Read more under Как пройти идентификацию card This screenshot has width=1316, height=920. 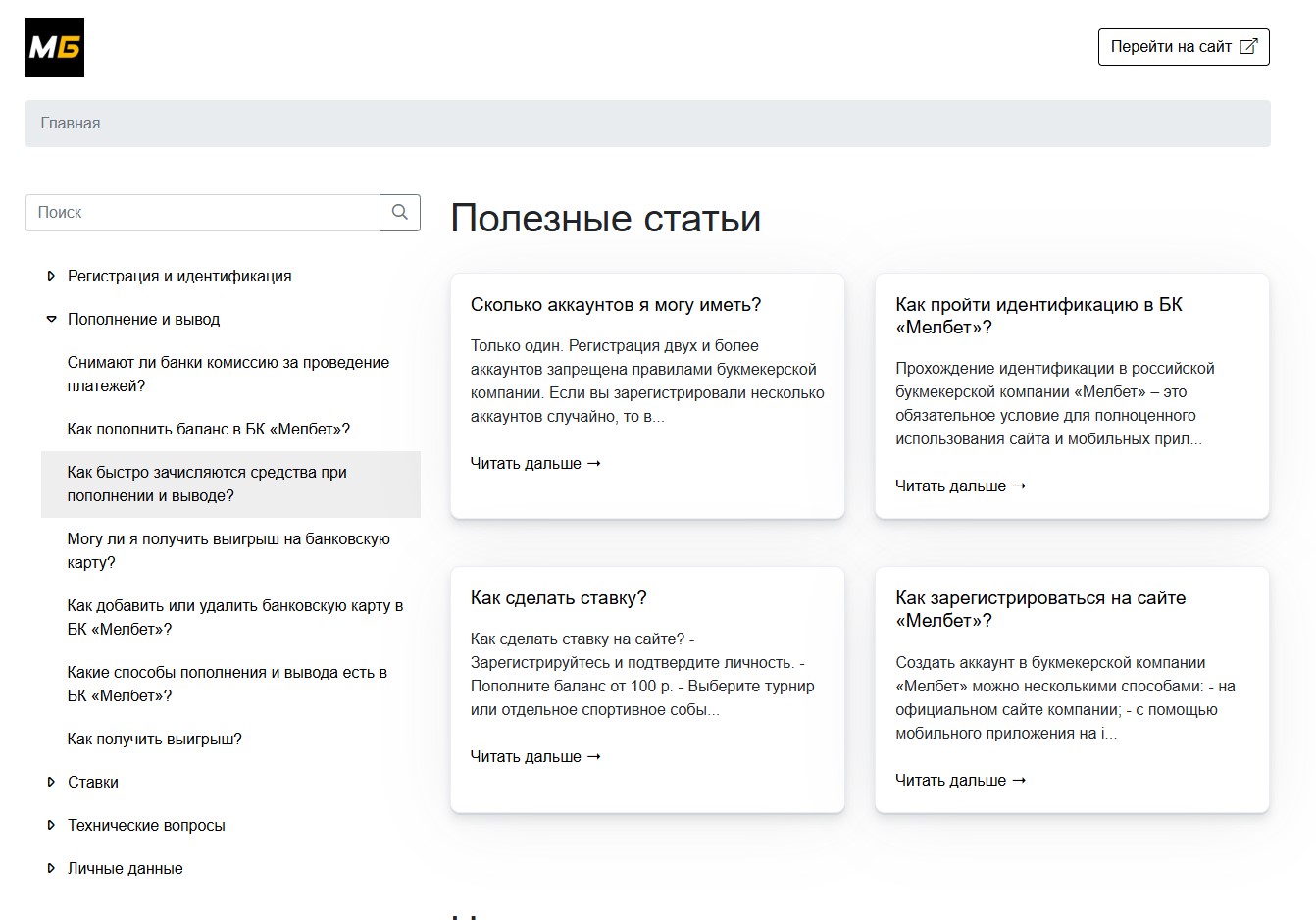tap(961, 486)
